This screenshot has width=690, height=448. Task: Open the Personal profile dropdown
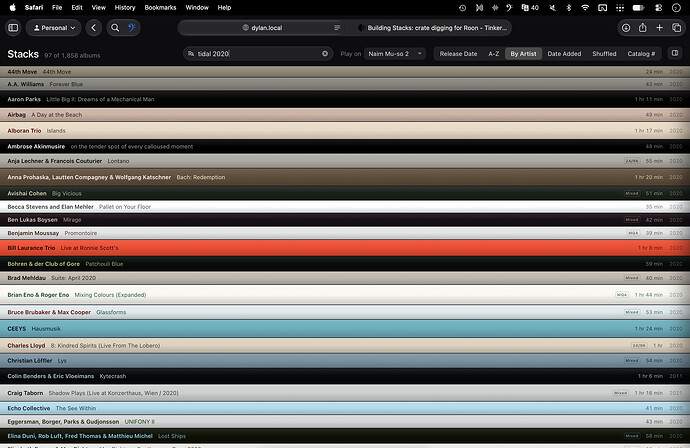(x=54, y=28)
